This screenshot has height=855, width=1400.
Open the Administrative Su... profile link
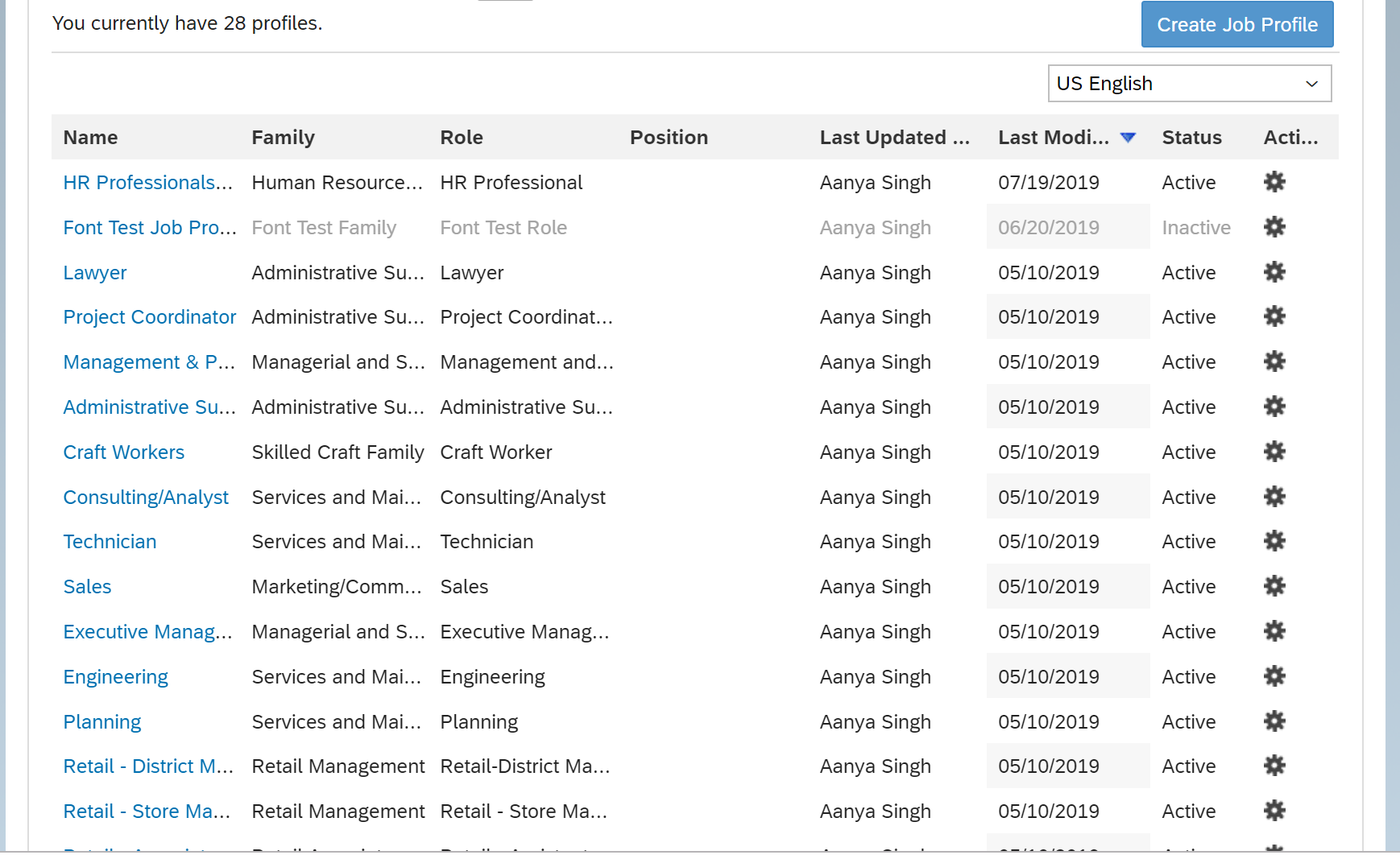[150, 407]
